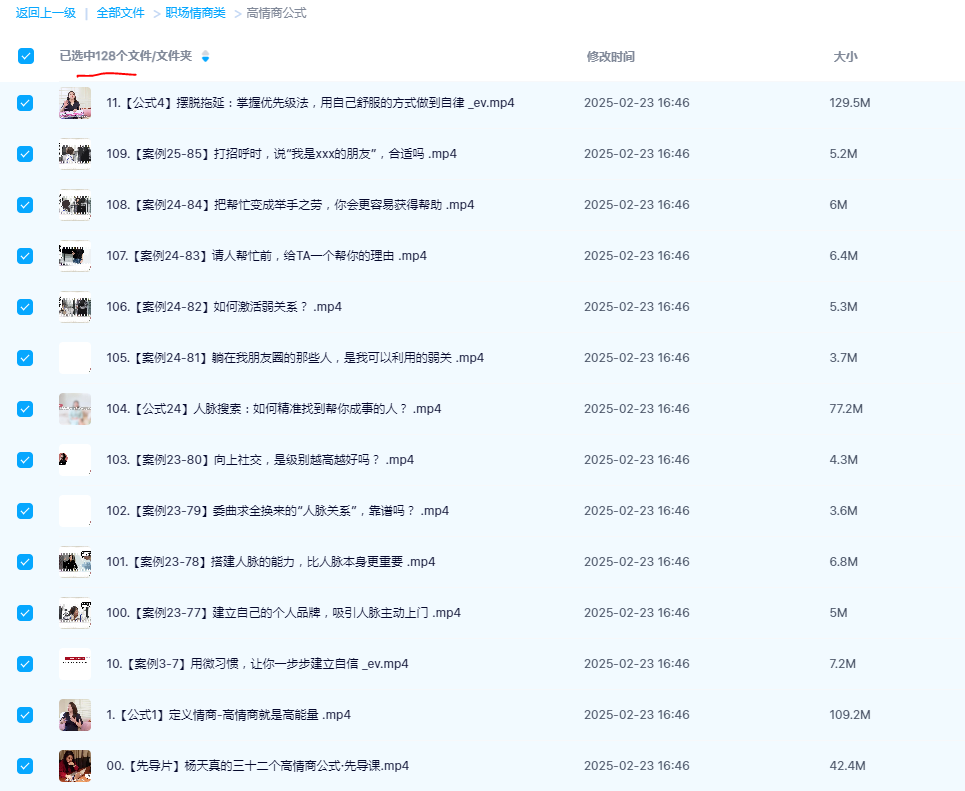
Task: Sort files by the 大小 column header
Action: click(846, 57)
